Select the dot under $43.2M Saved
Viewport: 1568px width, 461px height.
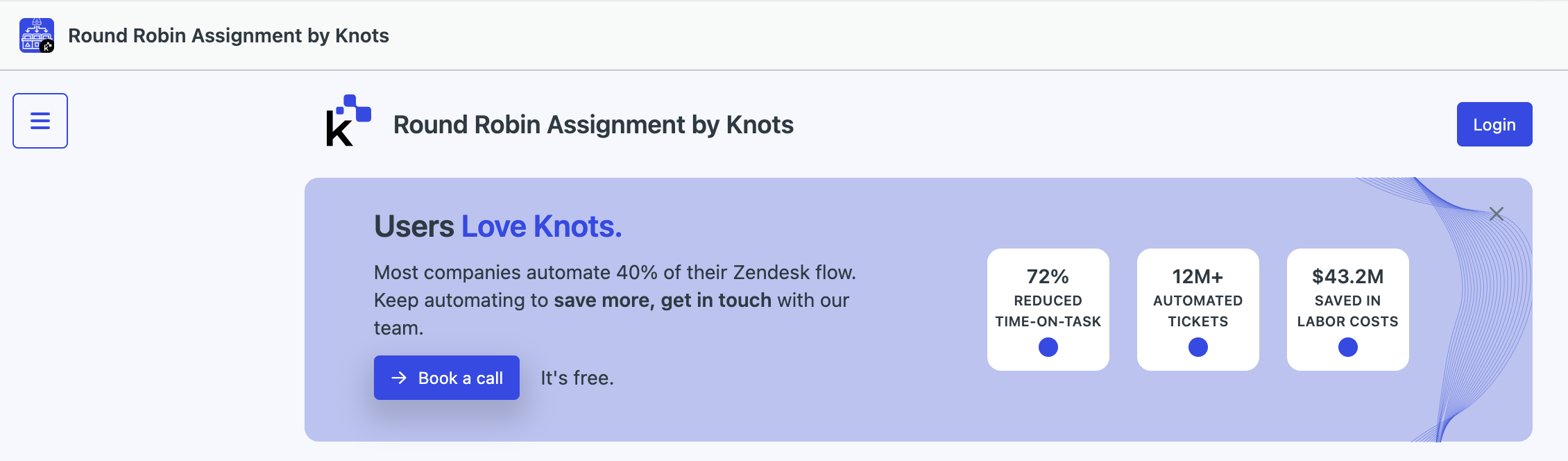1348,347
